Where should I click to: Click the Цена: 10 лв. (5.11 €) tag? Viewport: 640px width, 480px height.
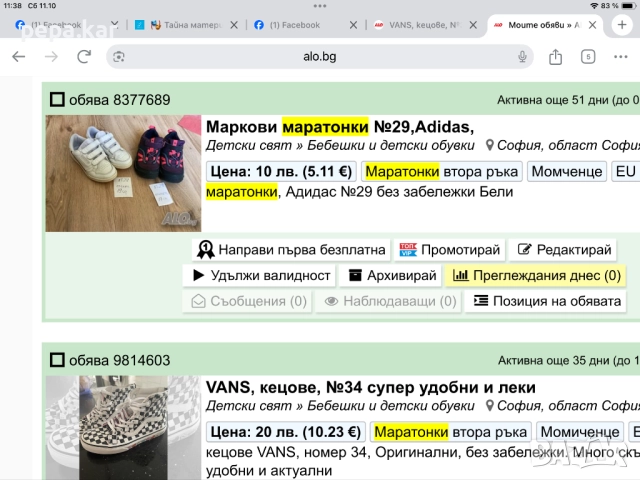pyautogui.click(x=281, y=171)
